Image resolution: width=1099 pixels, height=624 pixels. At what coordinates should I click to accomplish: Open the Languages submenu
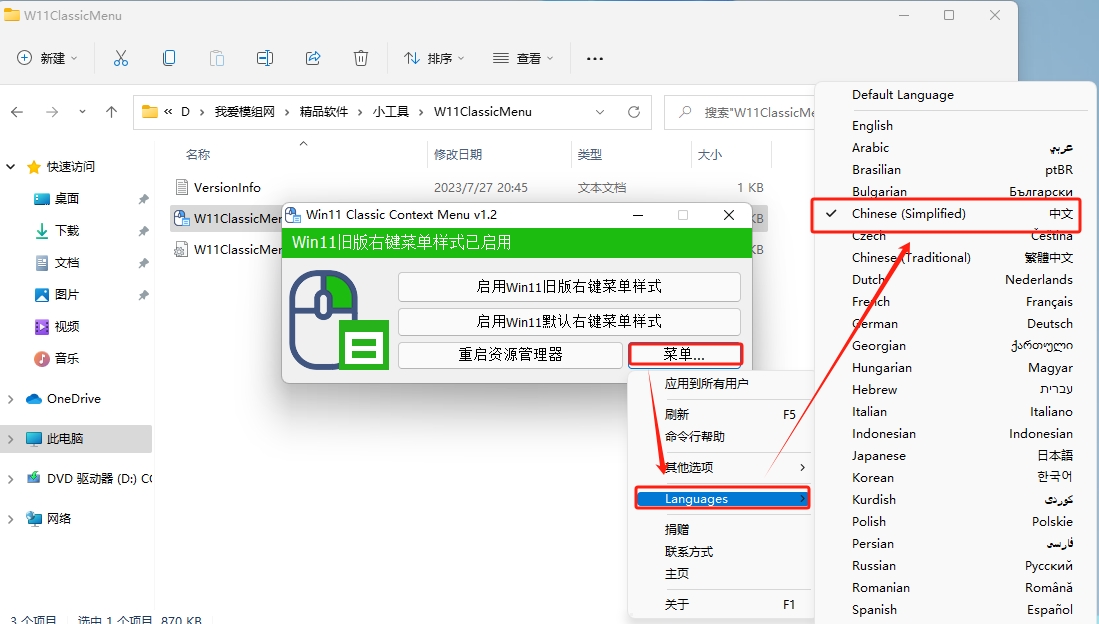(x=722, y=498)
